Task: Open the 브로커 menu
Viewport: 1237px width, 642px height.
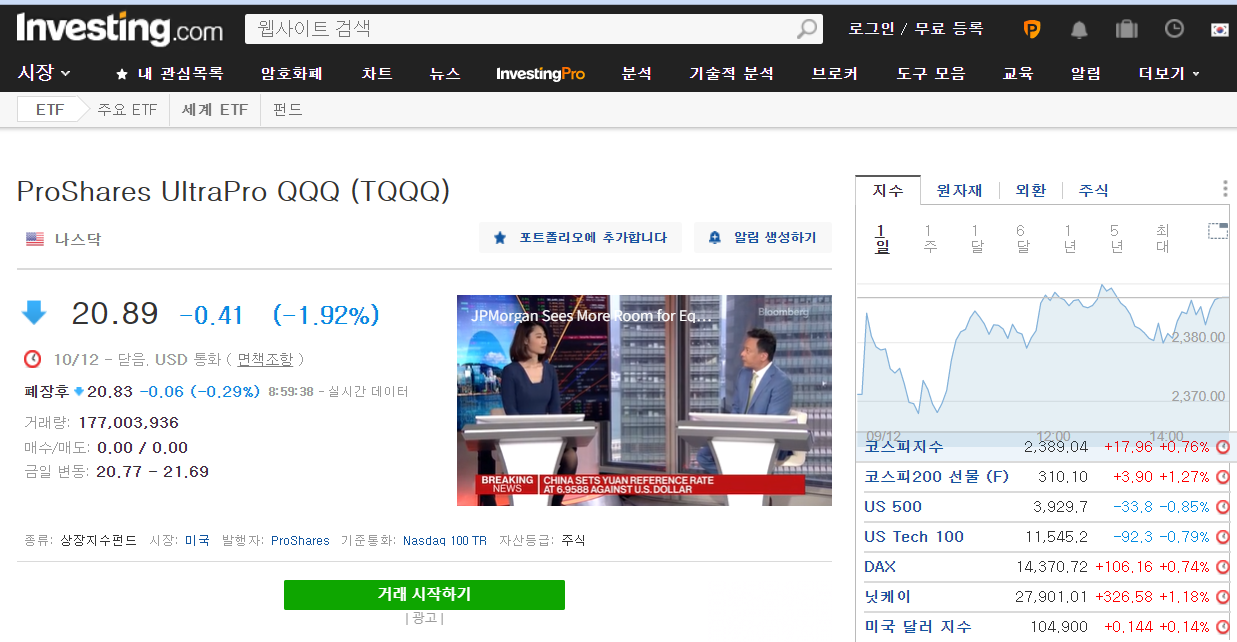Action: (835, 74)
